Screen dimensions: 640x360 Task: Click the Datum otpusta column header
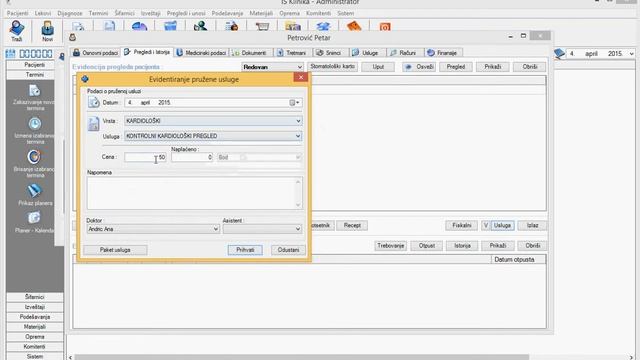[x=518, y=260]
